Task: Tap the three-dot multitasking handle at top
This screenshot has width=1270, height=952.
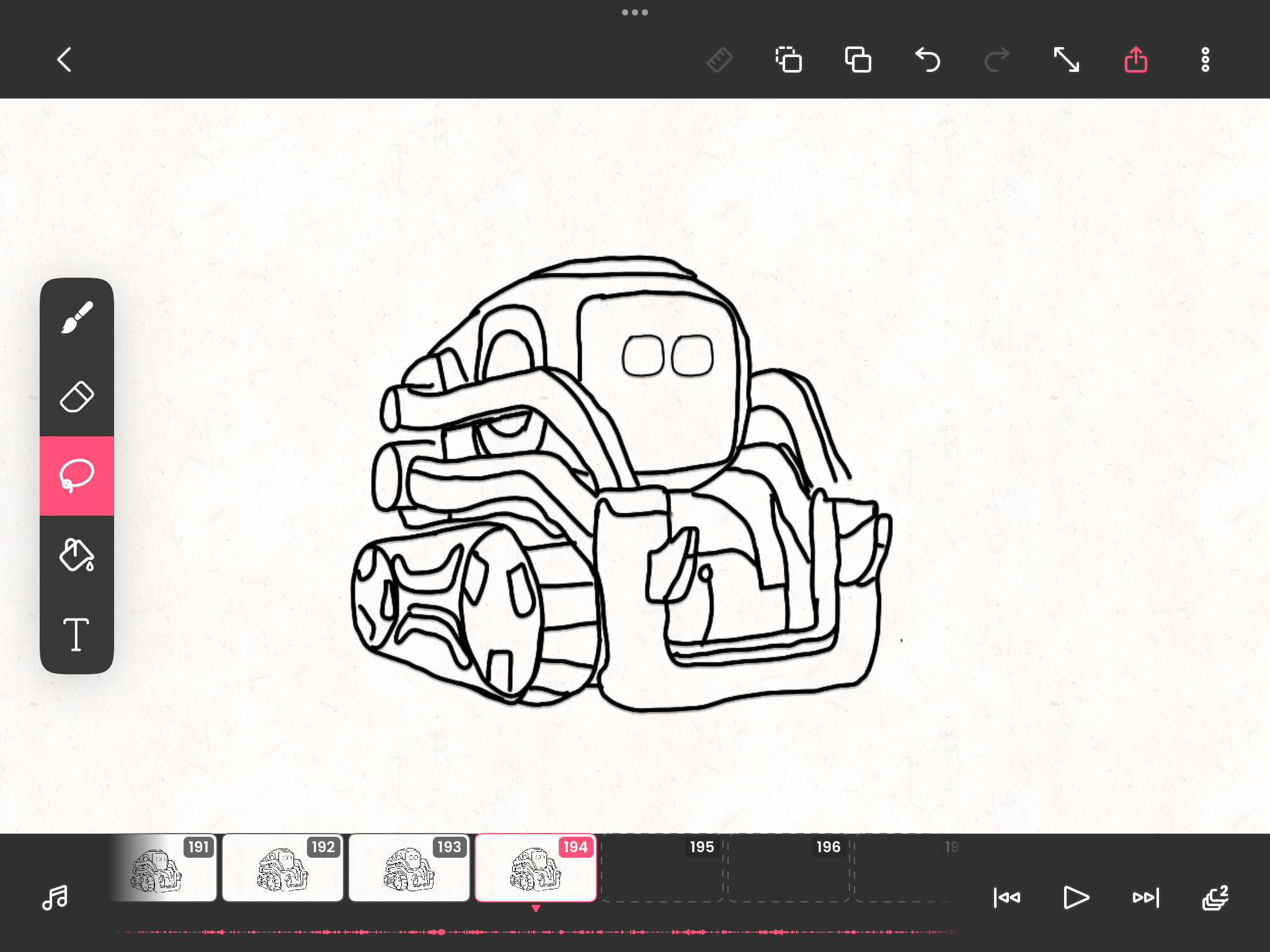Action: pos(635,12)
